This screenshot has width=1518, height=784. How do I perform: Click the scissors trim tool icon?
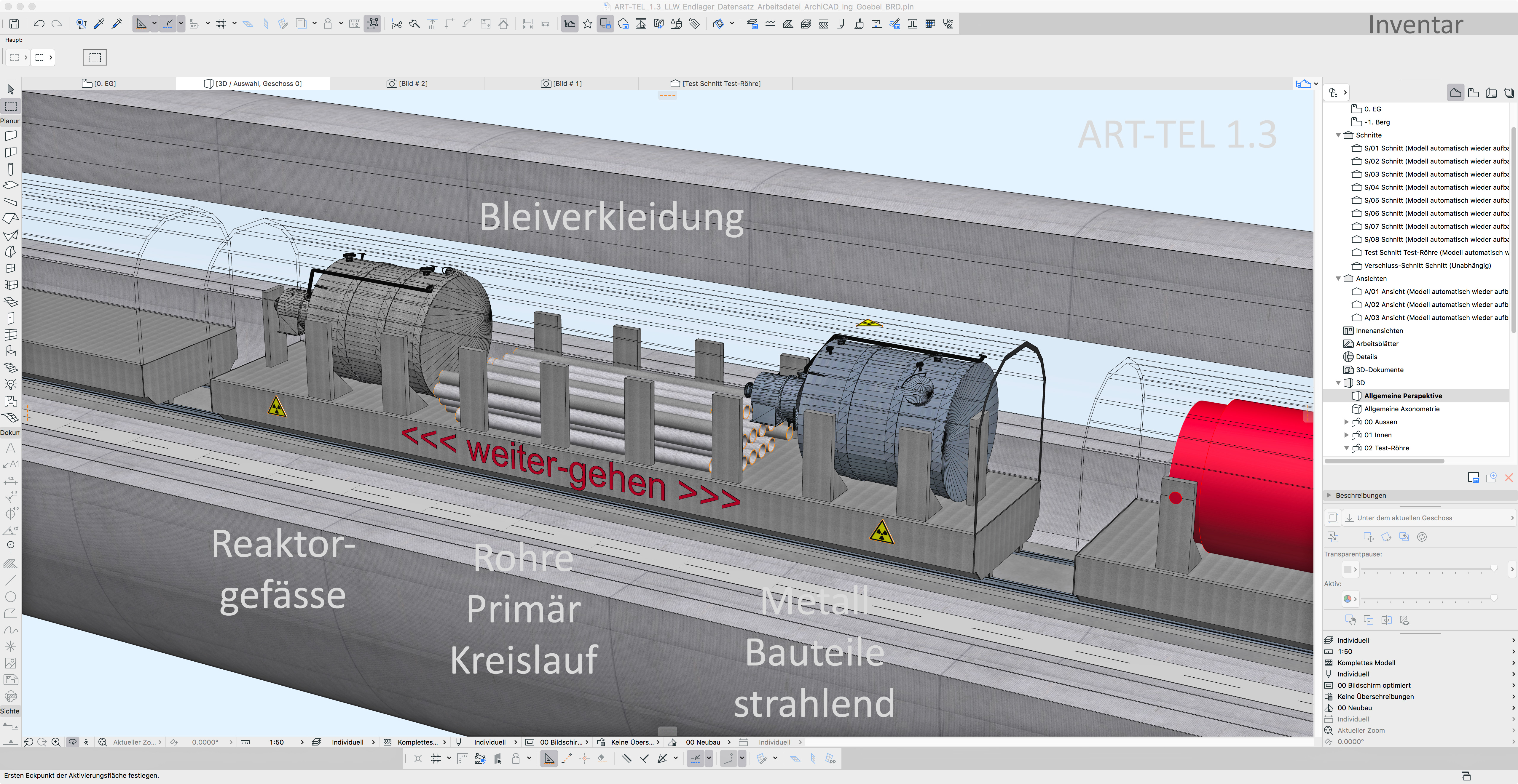pyautogui.click(x=397, y=24)
